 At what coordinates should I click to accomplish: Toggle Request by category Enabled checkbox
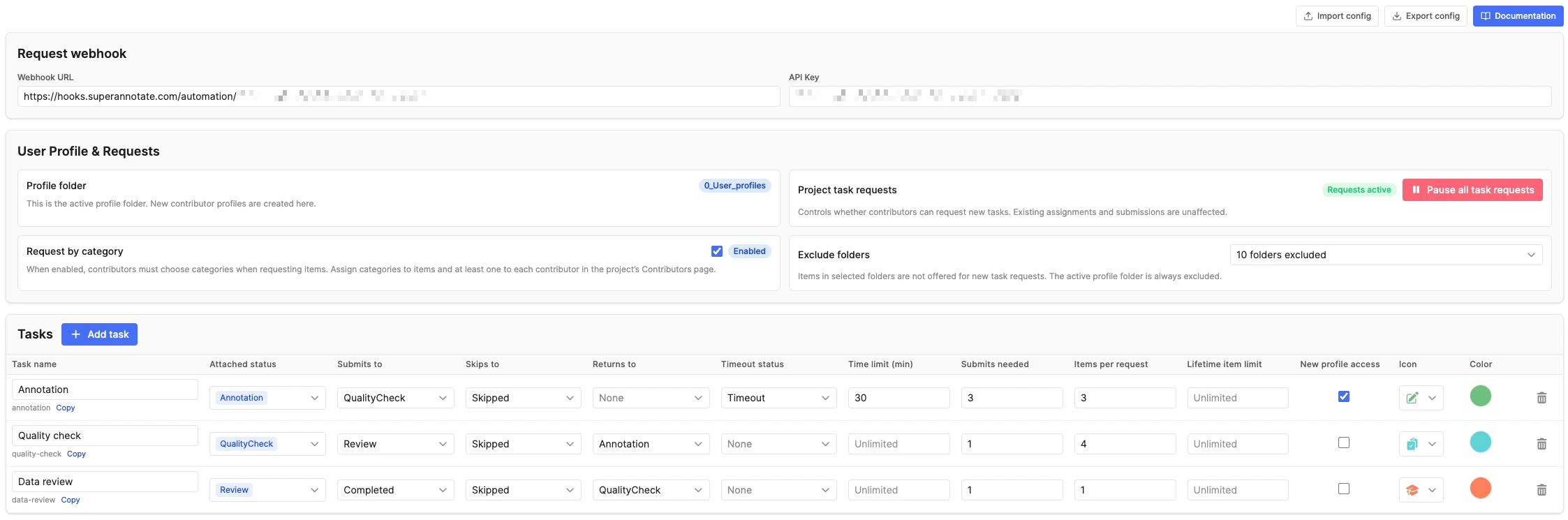pos(717,251)
